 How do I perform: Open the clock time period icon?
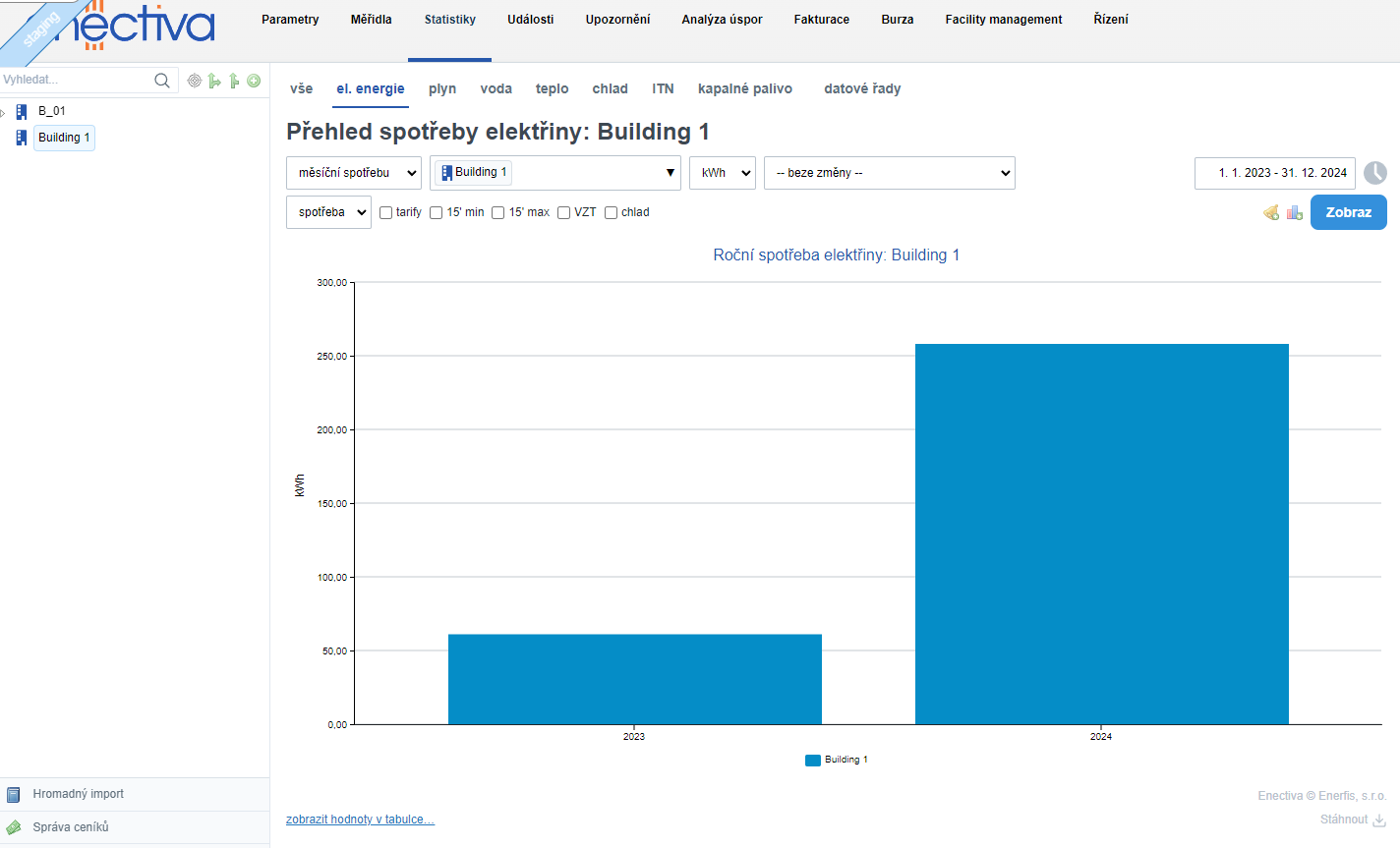(x=1375, y=173)
